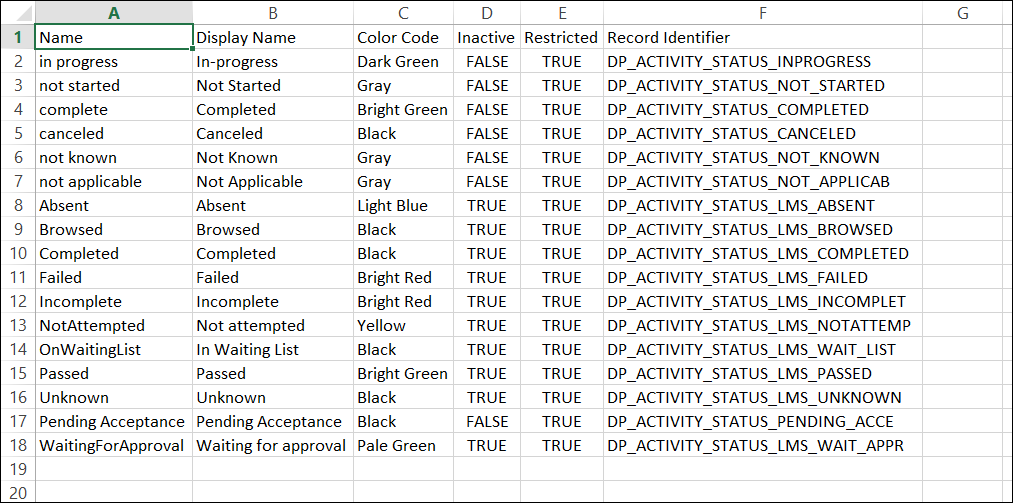Select the Inactive FALSE cell for Pending Acceptance
This screenshot has height=503, width=1013.
487,422
